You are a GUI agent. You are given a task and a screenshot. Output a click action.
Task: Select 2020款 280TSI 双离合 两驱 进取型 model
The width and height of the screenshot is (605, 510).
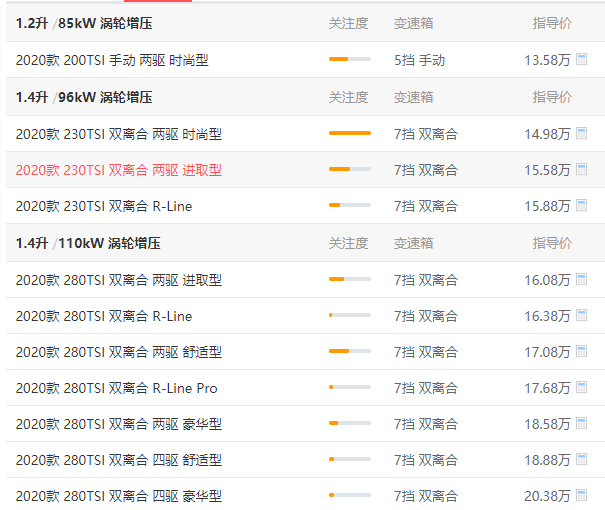click(x=118, y=280)
